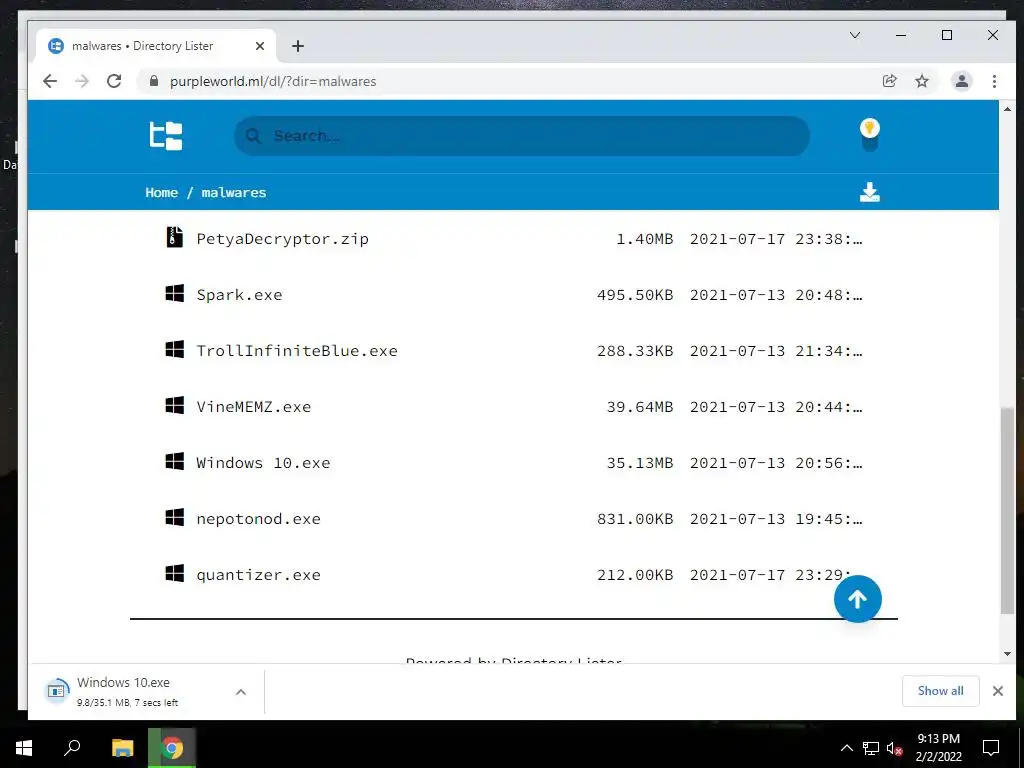
Task: Click the download directory icon
Action: point(869,192)
